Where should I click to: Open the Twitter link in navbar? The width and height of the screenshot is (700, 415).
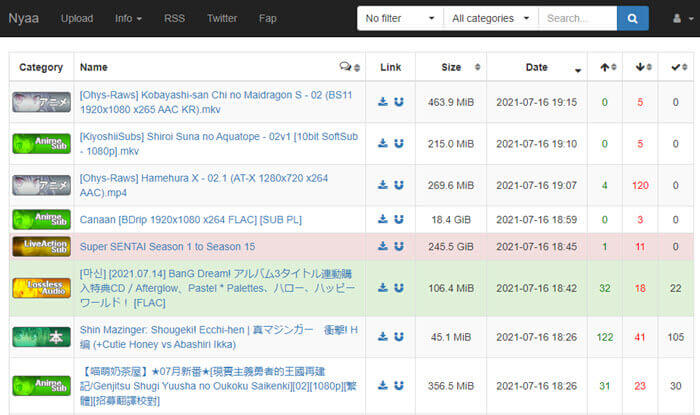[222, 18]
